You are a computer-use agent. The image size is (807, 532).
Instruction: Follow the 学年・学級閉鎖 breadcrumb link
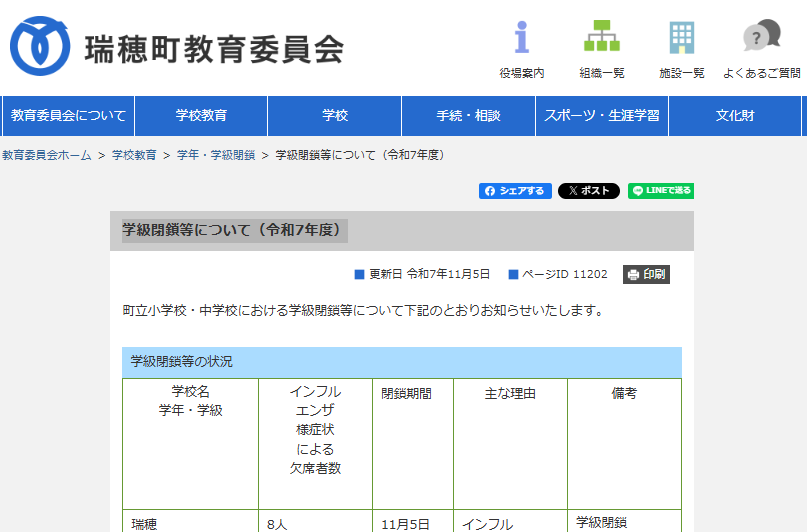[215, 155]
